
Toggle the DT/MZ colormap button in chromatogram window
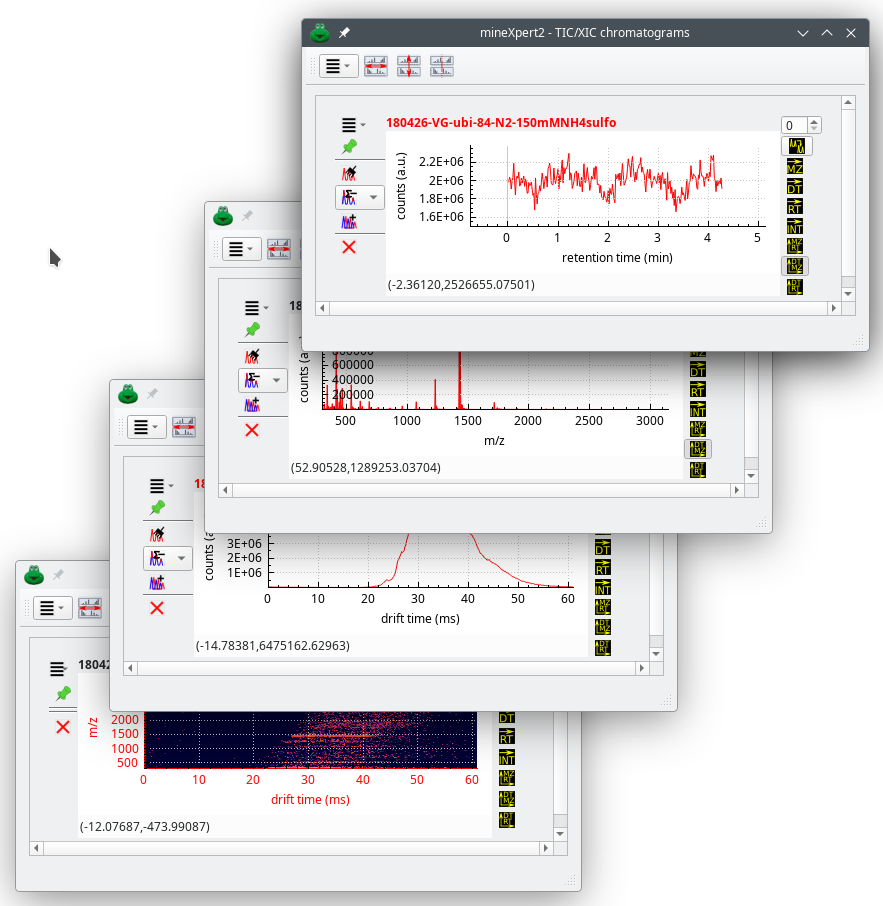[796, 266]
